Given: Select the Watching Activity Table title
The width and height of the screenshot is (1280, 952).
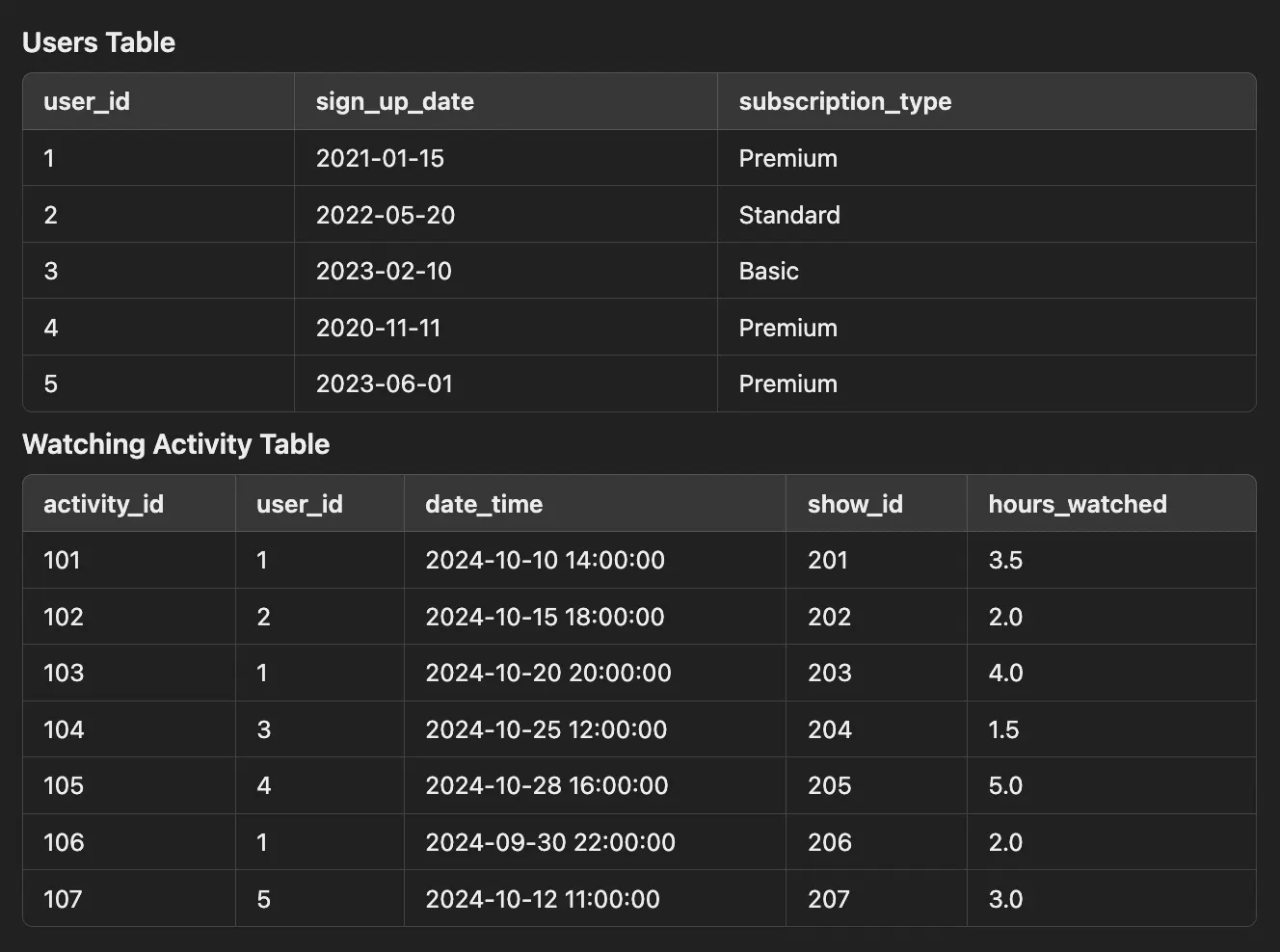Looking at the screenshot, I should coord(175,444).
